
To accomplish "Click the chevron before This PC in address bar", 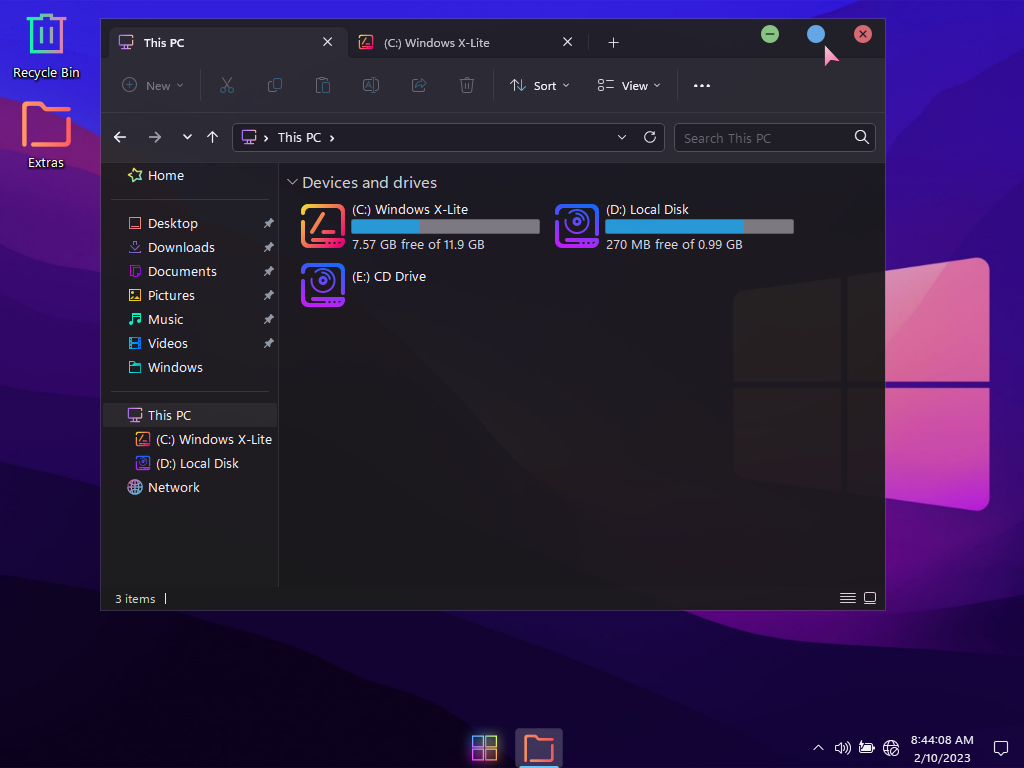I will coord(266,138).
